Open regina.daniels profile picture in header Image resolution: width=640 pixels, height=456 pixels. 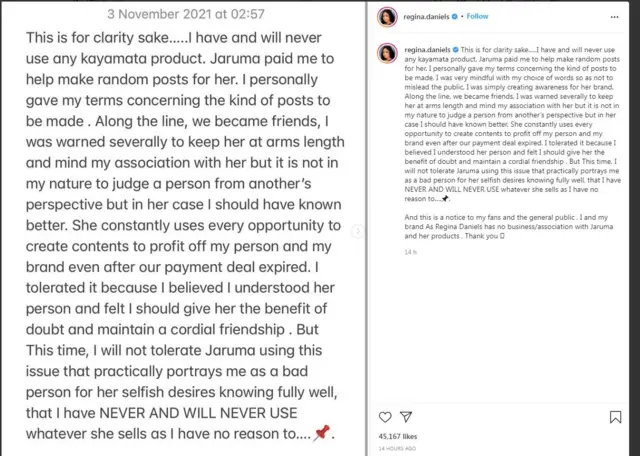(x=386, y=17)
